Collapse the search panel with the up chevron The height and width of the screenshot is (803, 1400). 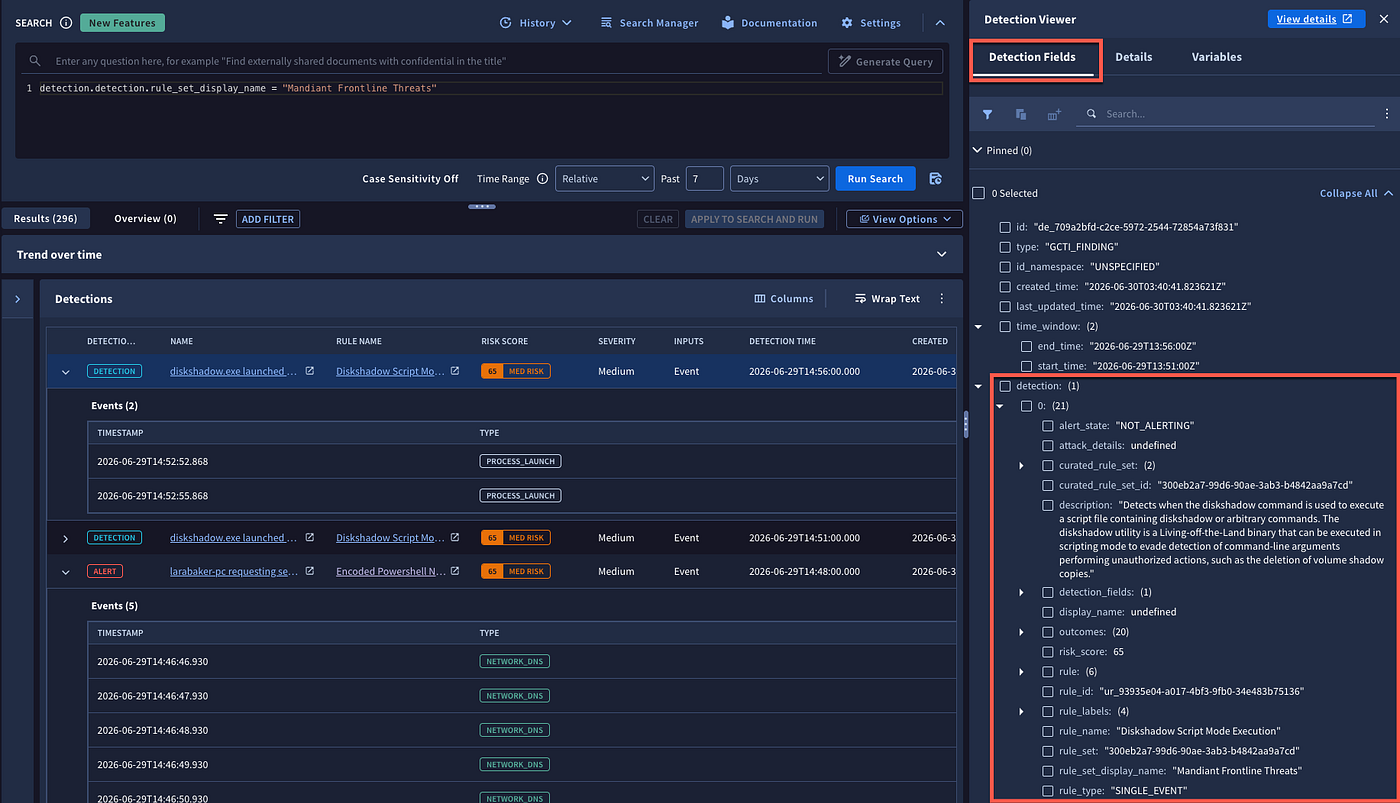click(940, 22)
